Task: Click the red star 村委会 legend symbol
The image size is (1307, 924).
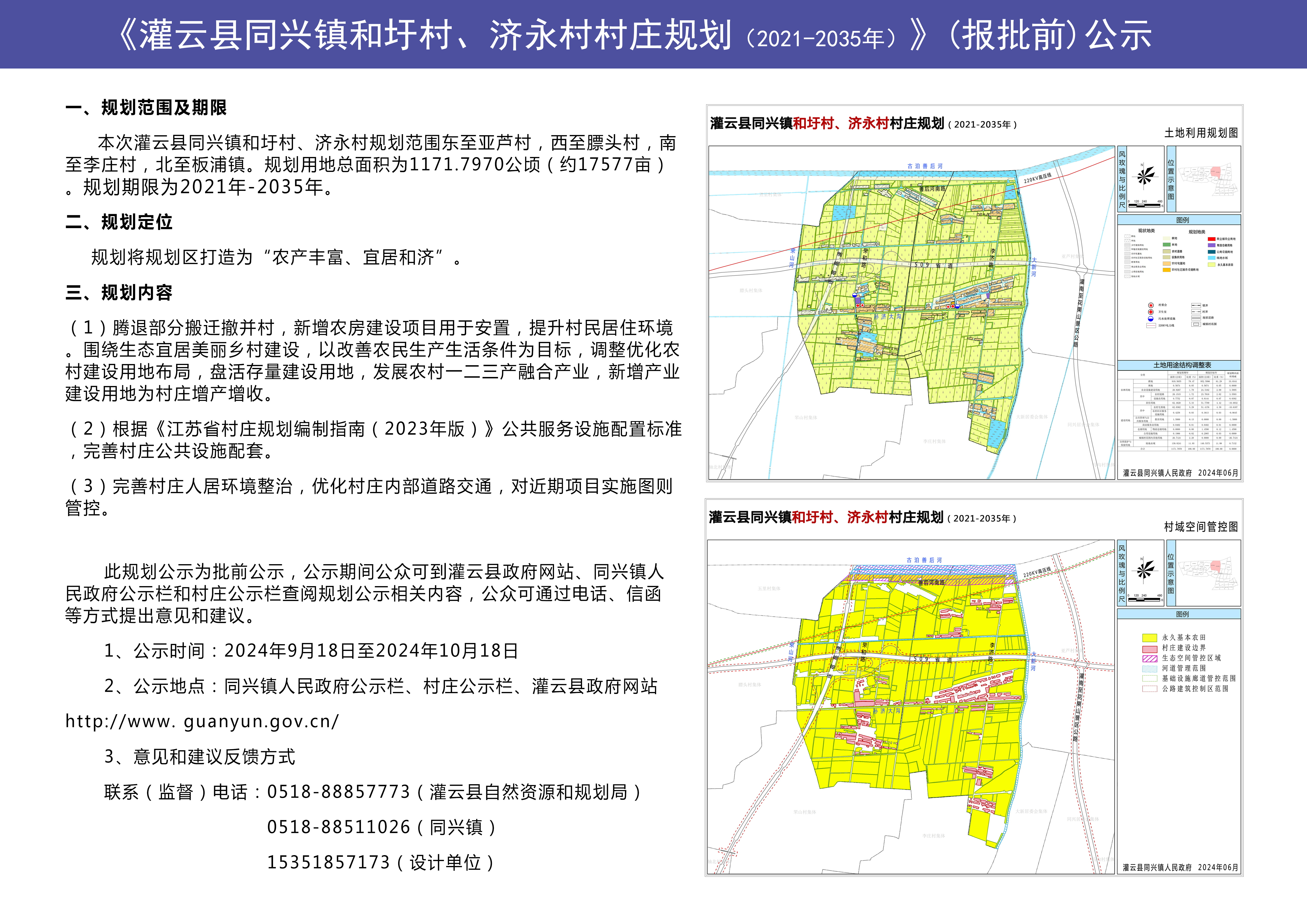Action: pyautogui.click(x=1151, y=305)
